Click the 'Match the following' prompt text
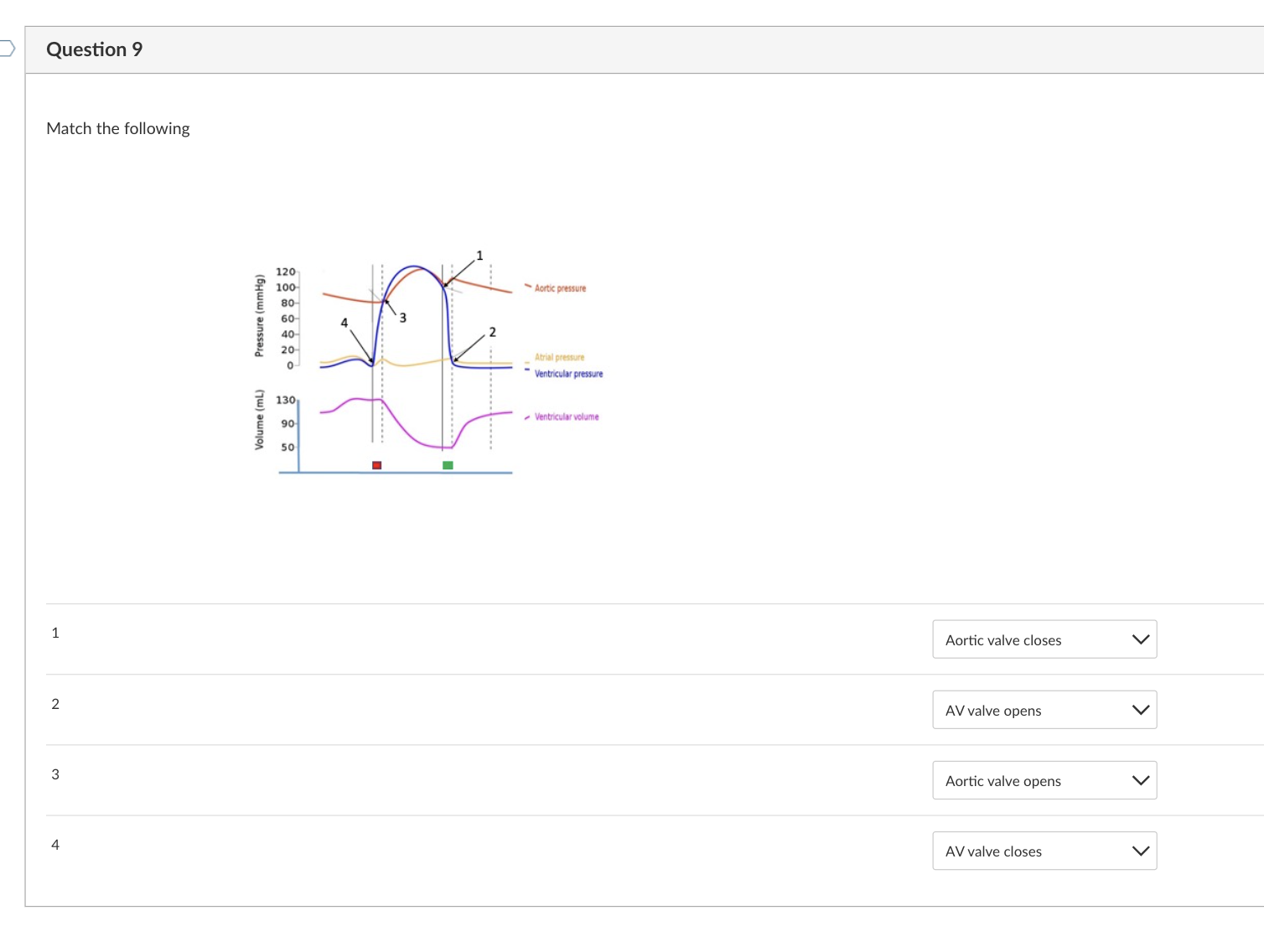The image size is (1264, 952). (x=118, y=128)
